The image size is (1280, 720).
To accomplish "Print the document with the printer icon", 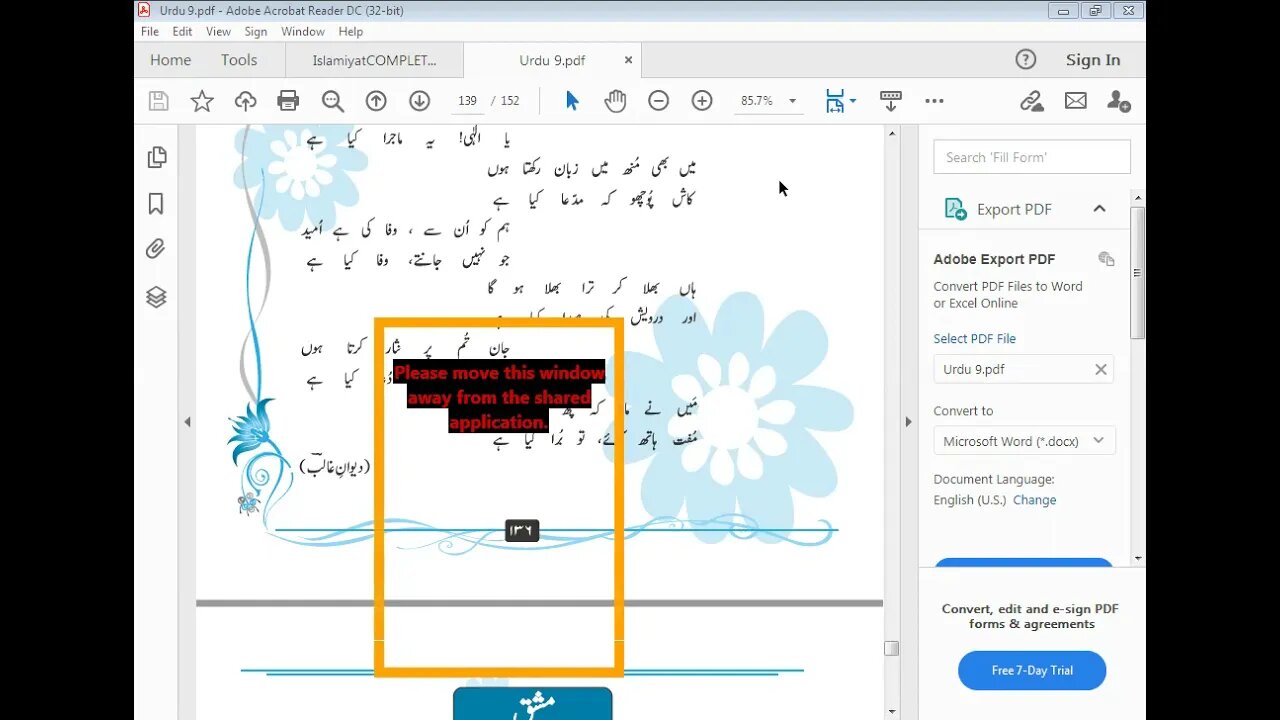I will point(288,101).
